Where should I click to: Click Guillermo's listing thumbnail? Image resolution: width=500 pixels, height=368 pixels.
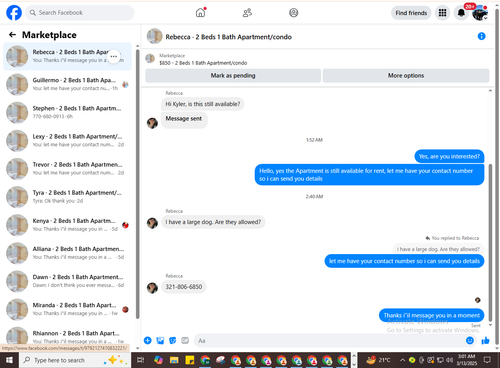pyautogui.click(x=17, y=84)
